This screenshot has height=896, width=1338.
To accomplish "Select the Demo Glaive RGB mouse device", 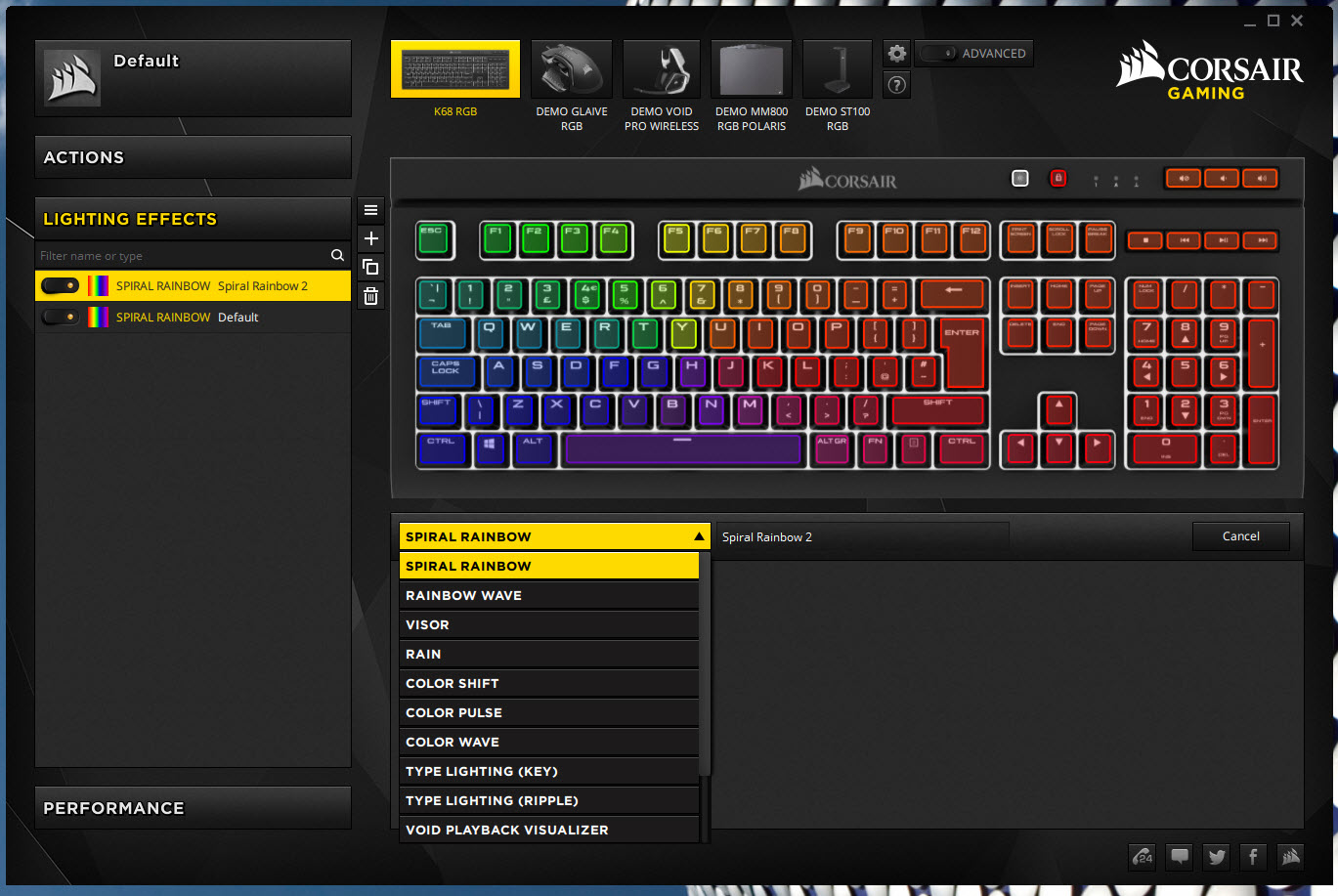I will pyautogui.click(x=572, y=69).
